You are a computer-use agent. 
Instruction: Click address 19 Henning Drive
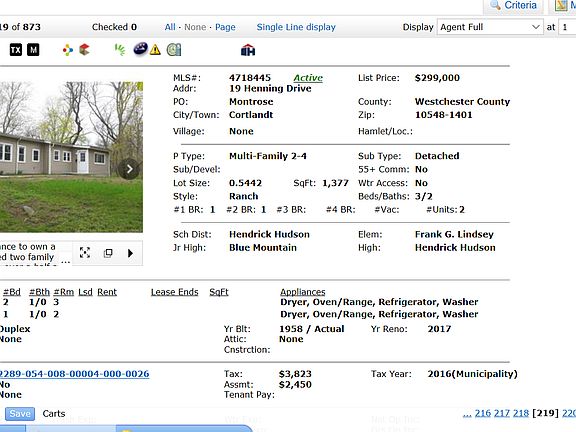[x=270, y=89]
